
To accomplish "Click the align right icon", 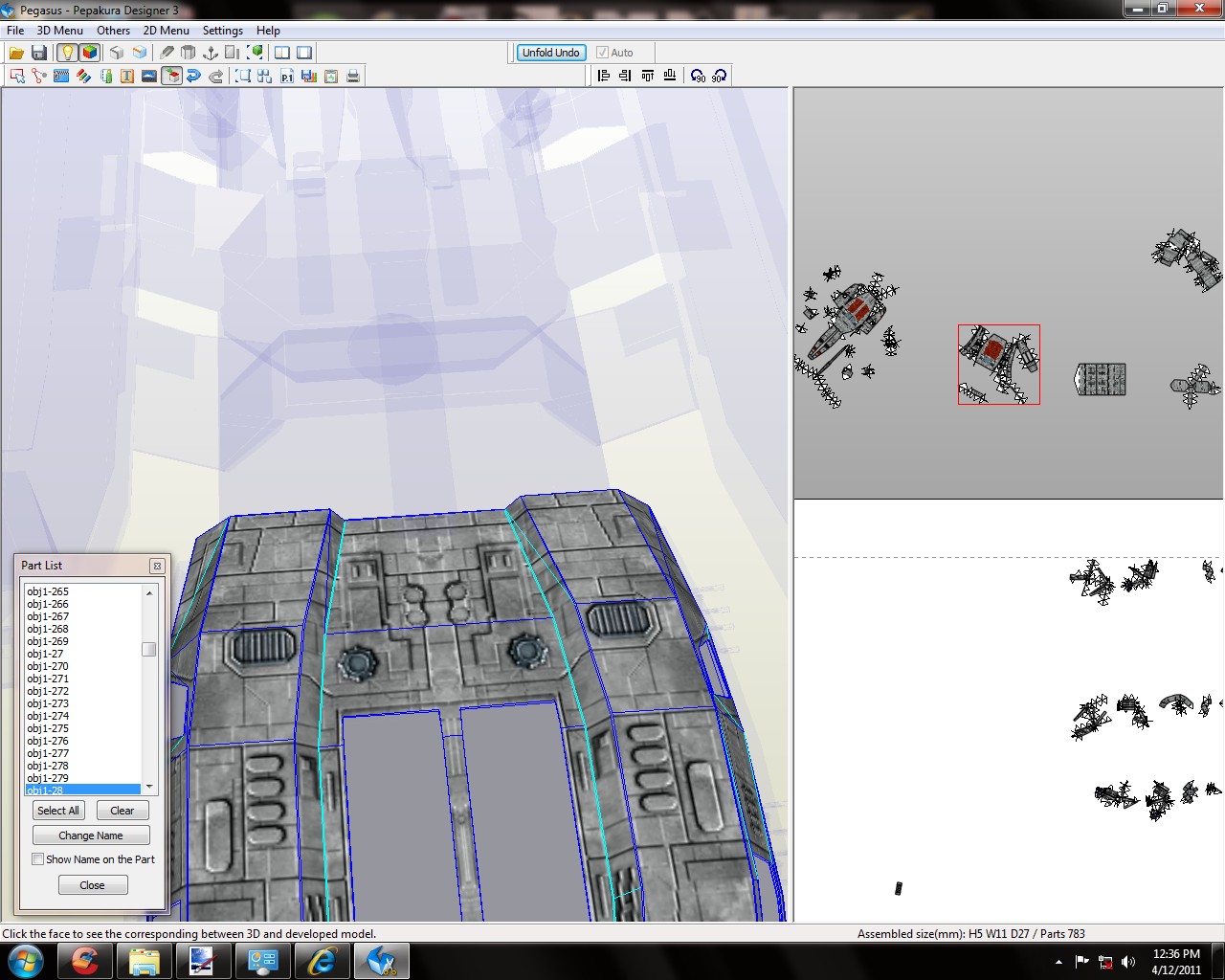I will [x=626, y=76].
